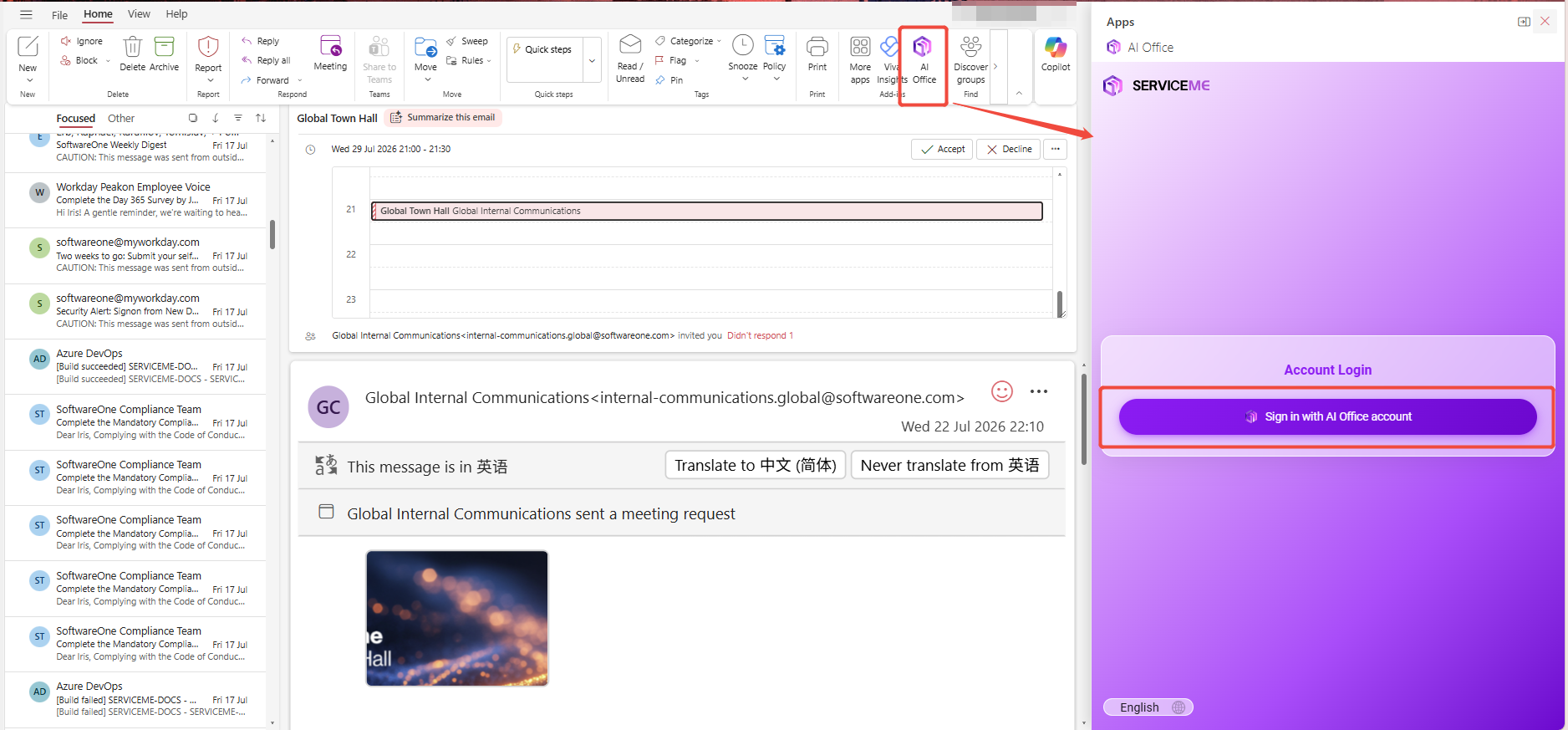Open more actions for the email

(x=1039, y=391)
